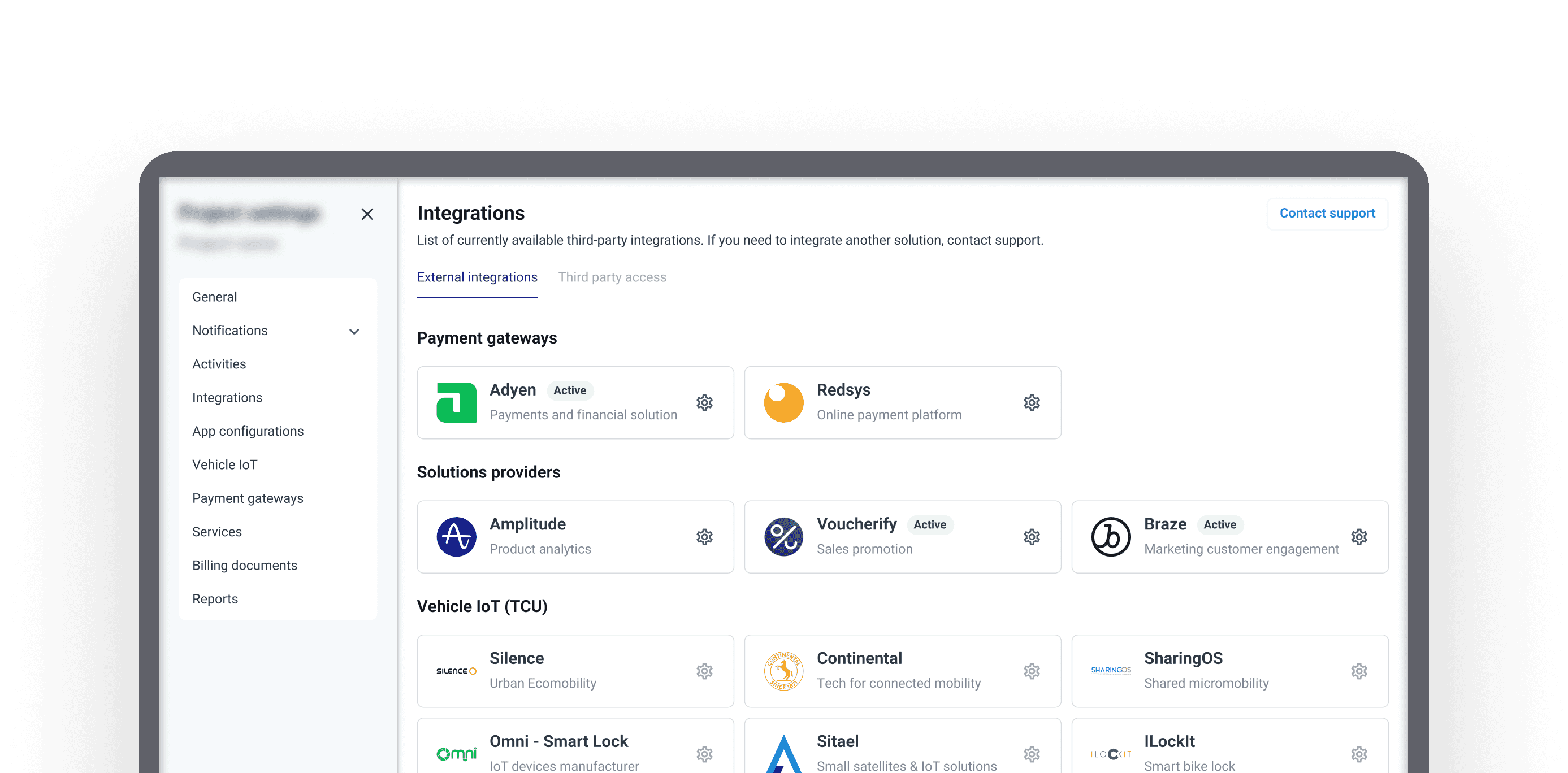
Task: Switch to Third party access tab
Action: tap(612, 277)
